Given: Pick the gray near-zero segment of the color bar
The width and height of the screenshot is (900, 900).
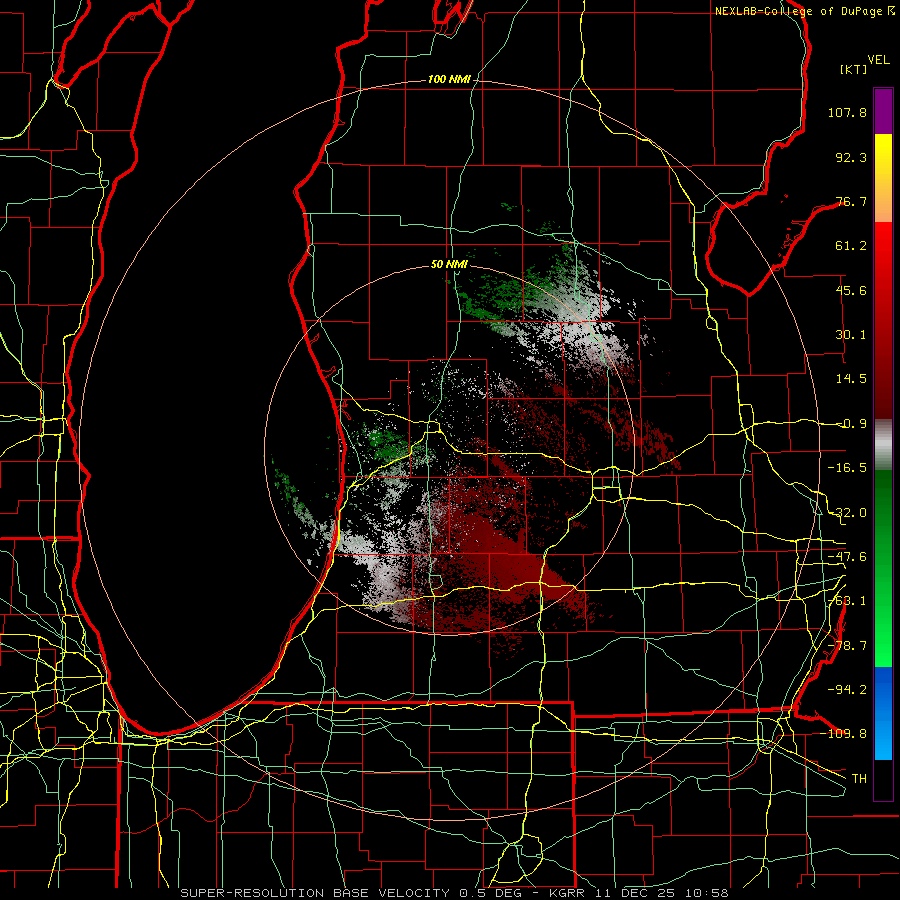Looking at the screenshot, I should pyautogui.click(x=883, y=445).
